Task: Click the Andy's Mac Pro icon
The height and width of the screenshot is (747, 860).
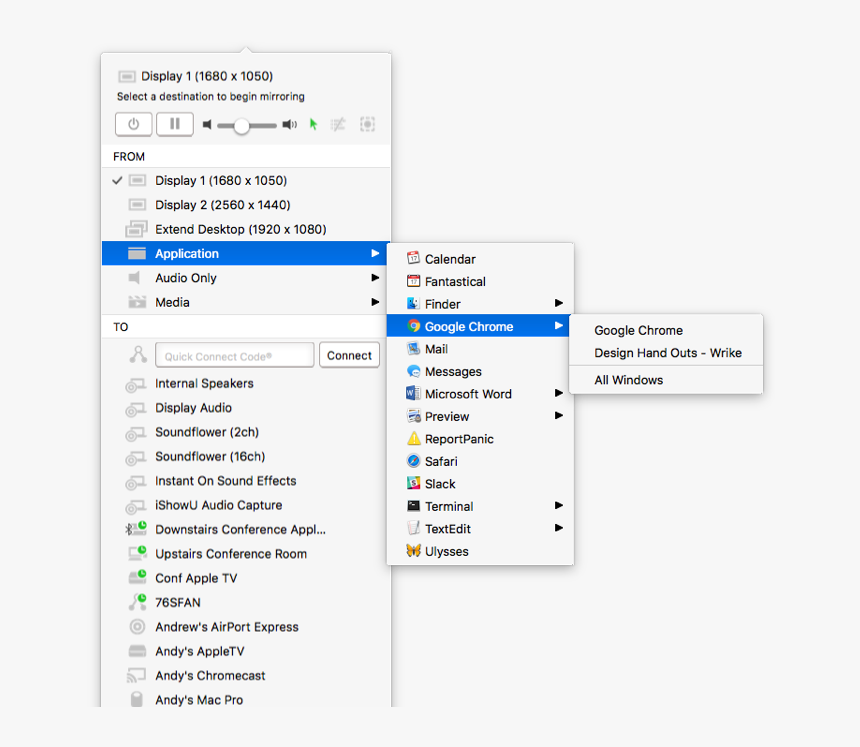Action: pos(137,699)
